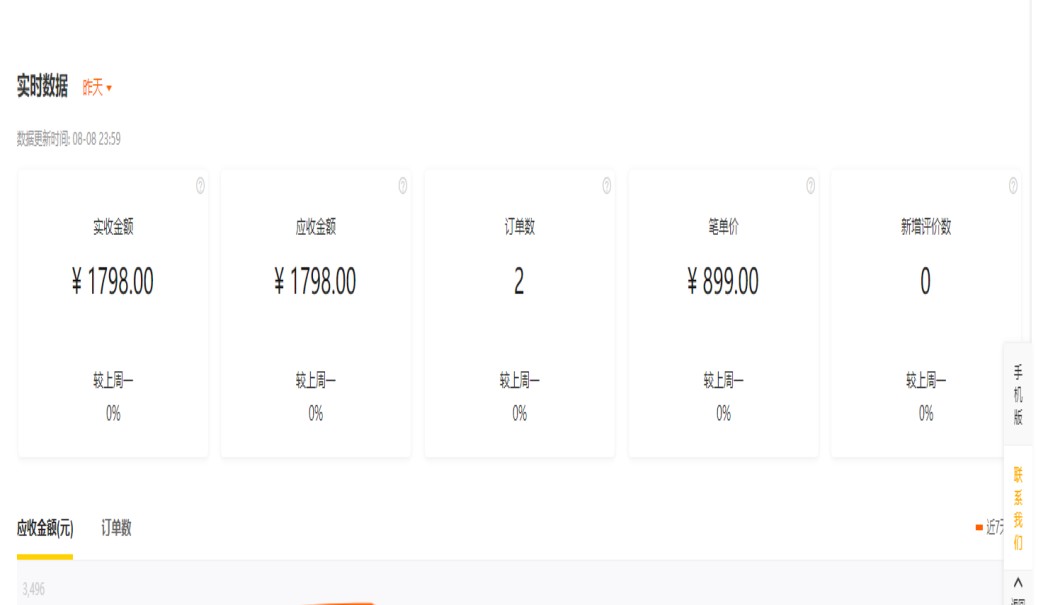1043x605 pixels.
Task: Select the 应收金额(元) chart tab
Action: coord(45,528)
